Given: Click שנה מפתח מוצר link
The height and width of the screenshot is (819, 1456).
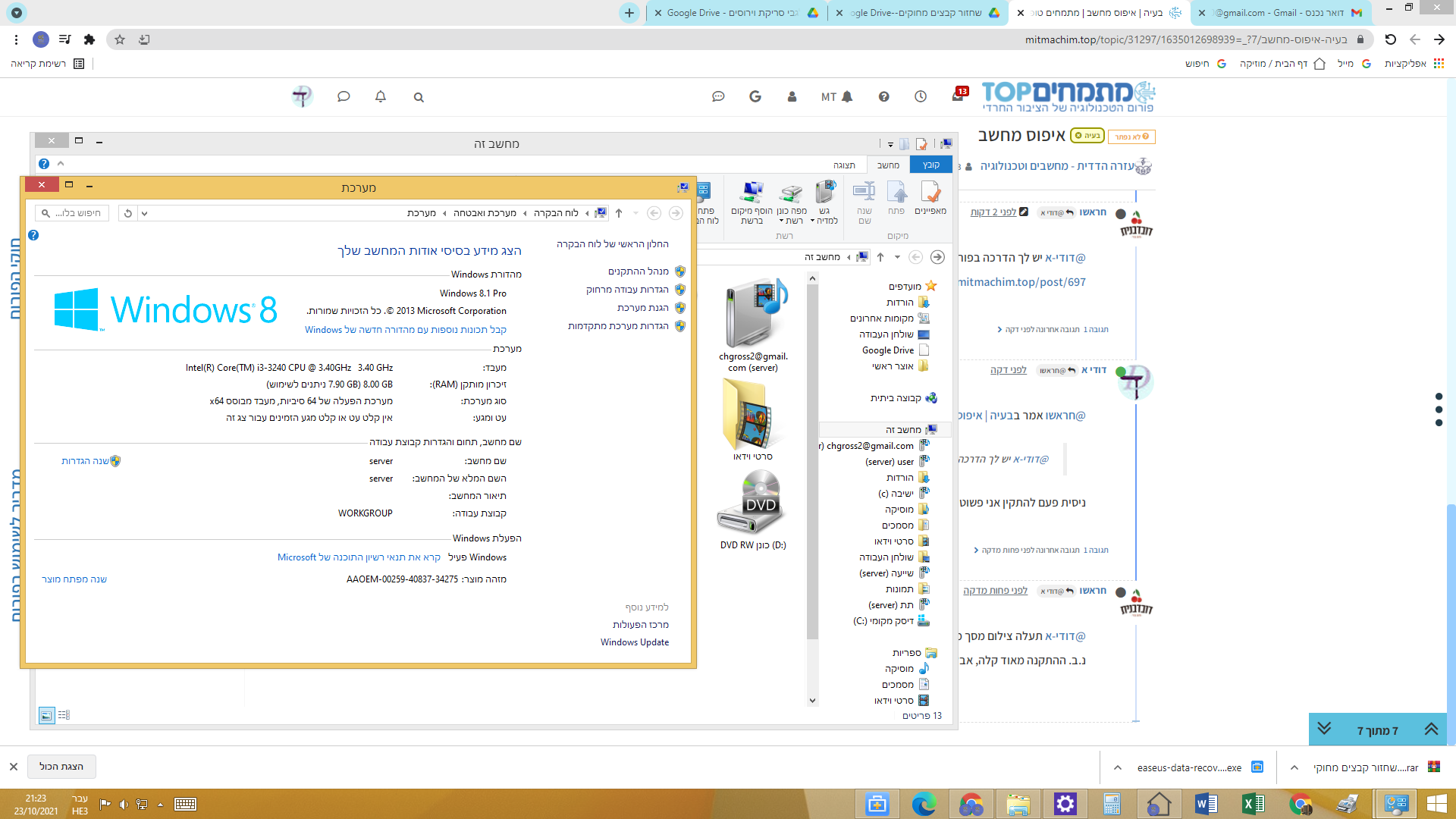Looking at the screenshot, I should point(74,579).
